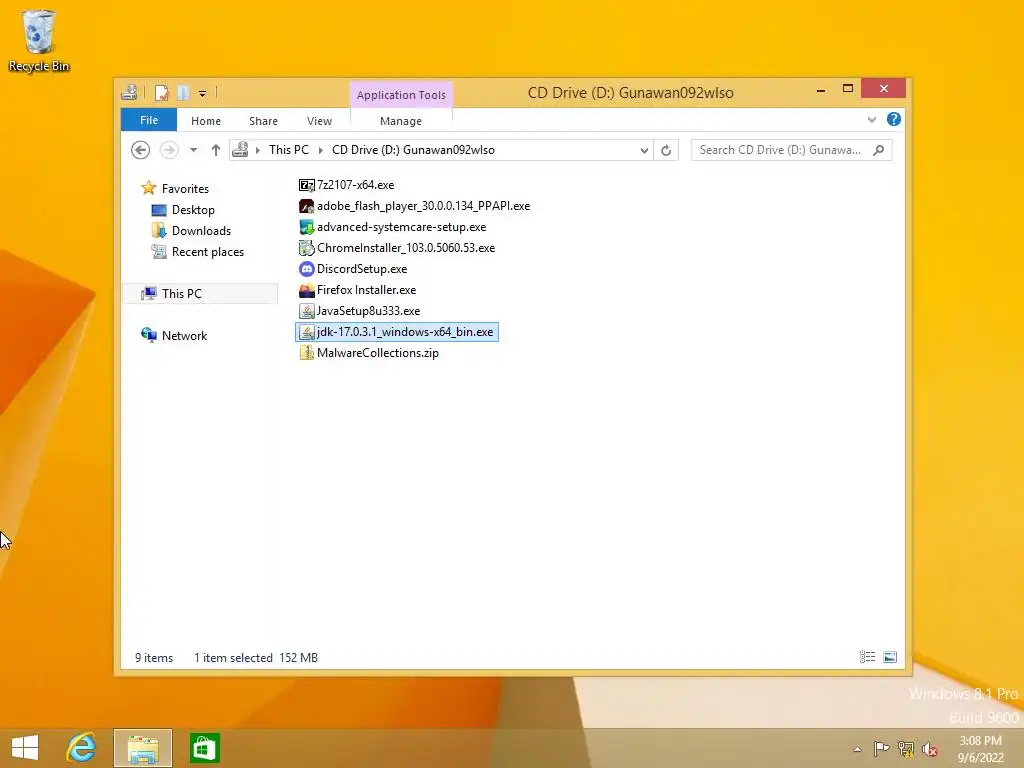The image size is (1024, 768).
Task: Switch to Large icons view in status bar
Action: [x=890, y=657]
